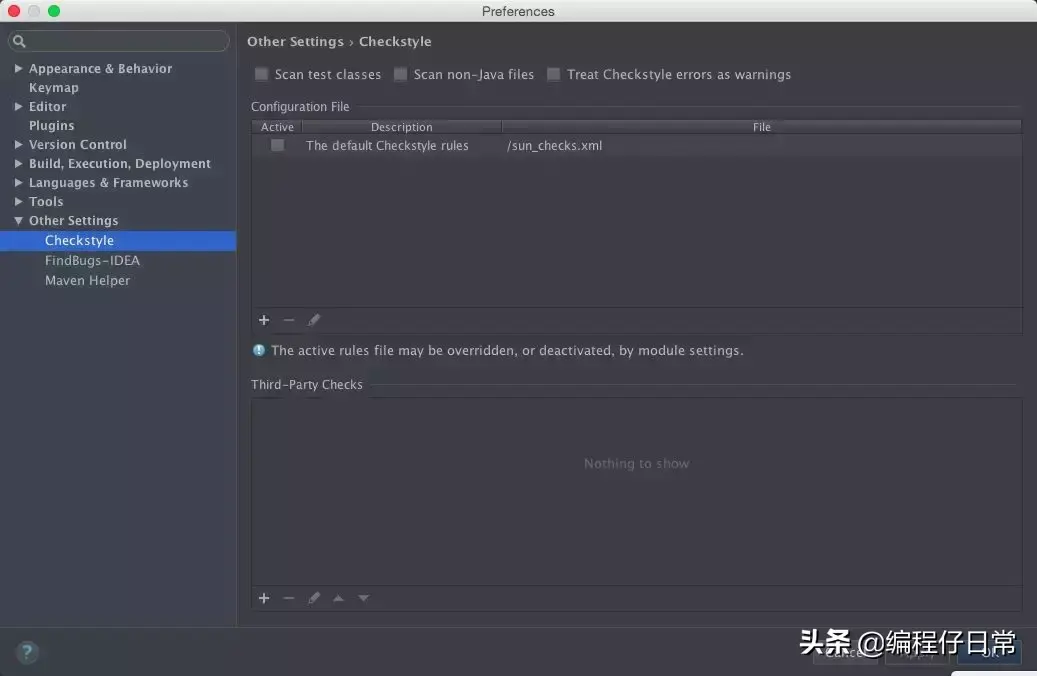The width and height of the screenshot is (1037, 676).
Task: Activate the default Checkstyle rules checkbox
Action: [x=276, y=145]
